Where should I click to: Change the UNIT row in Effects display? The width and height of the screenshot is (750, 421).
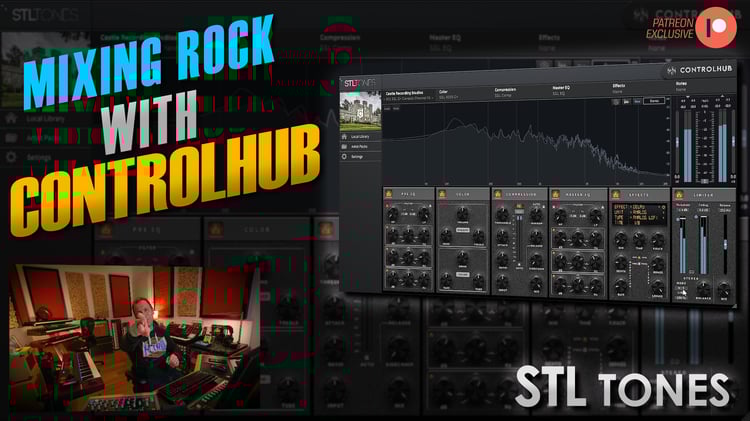pyautogui.click(x=639, y=212)
